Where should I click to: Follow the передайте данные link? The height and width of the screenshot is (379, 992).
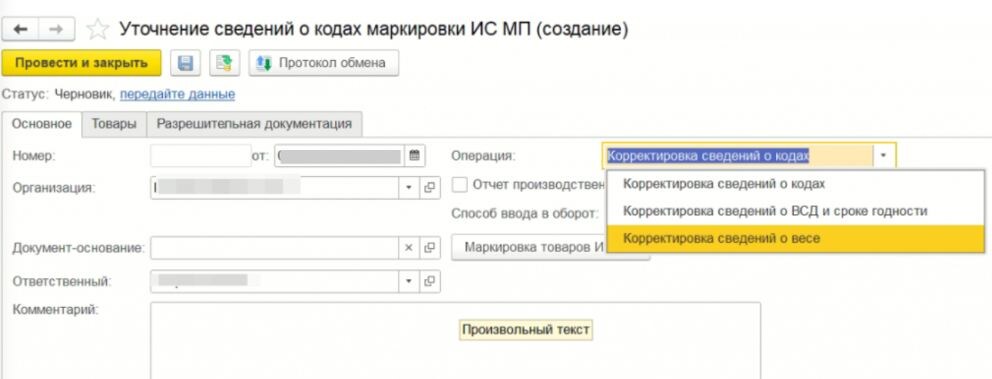pos(177,94)
